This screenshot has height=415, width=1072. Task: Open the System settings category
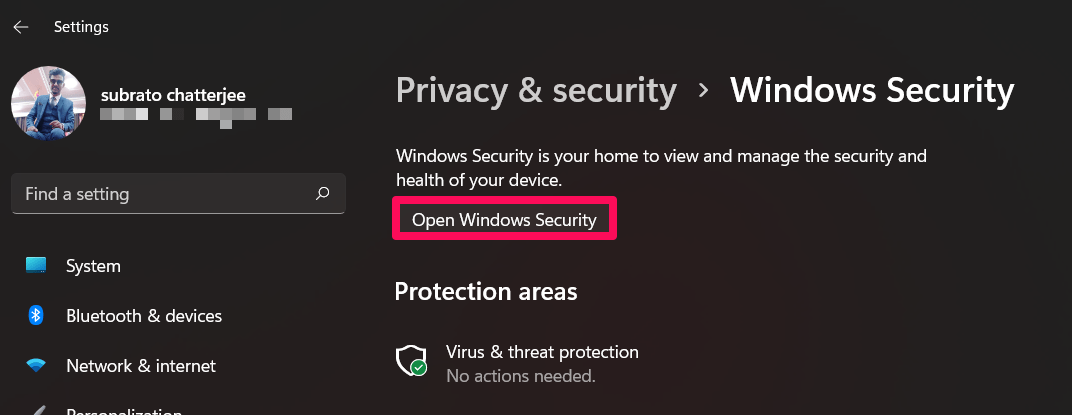click(93, 266)
